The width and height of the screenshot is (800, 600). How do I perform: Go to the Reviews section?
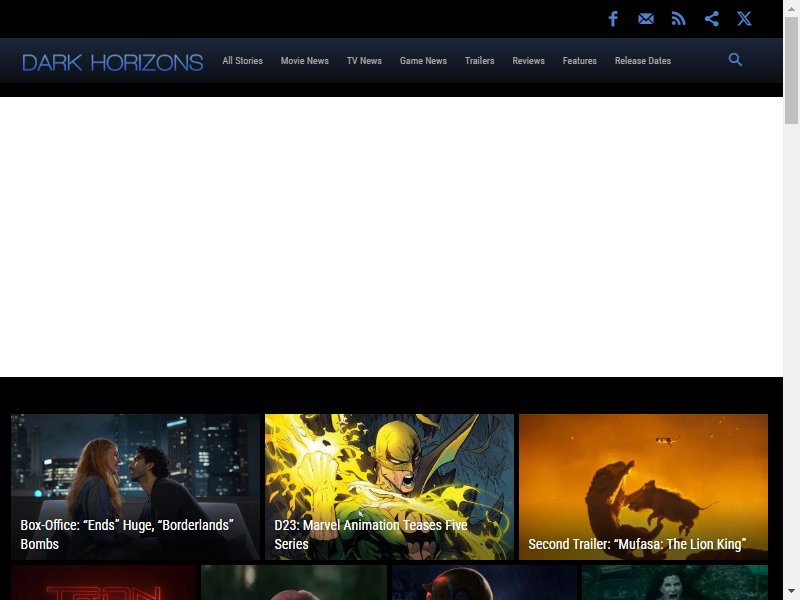tap(529, 61)
